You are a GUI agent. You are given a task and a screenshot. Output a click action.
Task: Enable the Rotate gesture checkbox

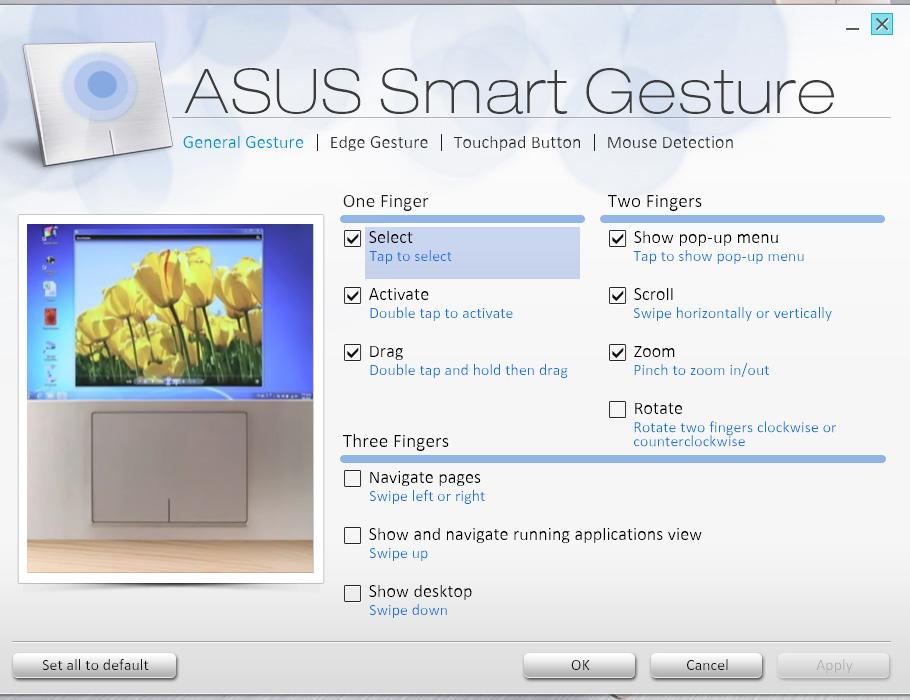(617, 409)
